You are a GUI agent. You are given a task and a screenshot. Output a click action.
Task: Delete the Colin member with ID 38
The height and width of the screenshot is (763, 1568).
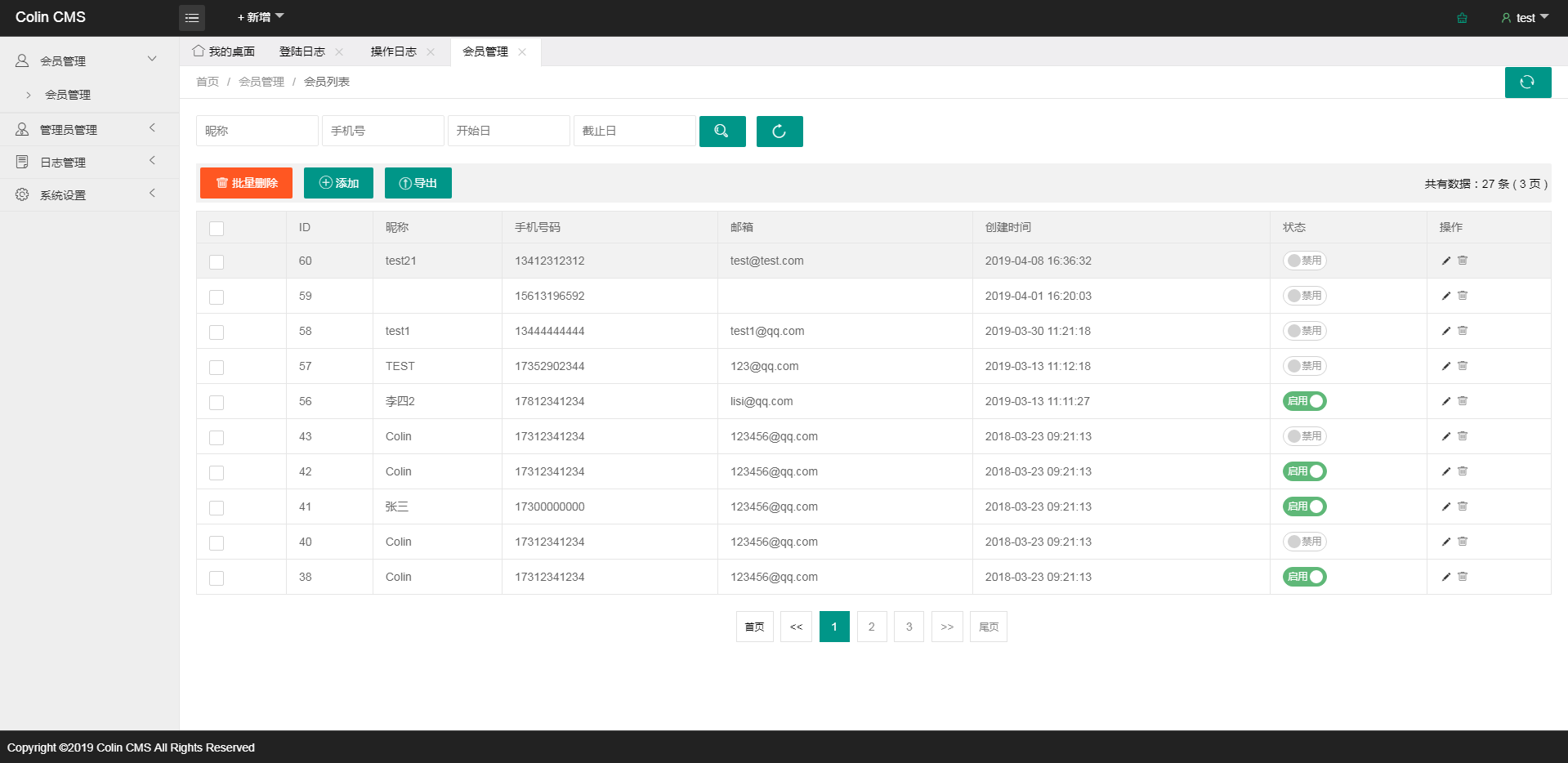[x=1463, y=577]
